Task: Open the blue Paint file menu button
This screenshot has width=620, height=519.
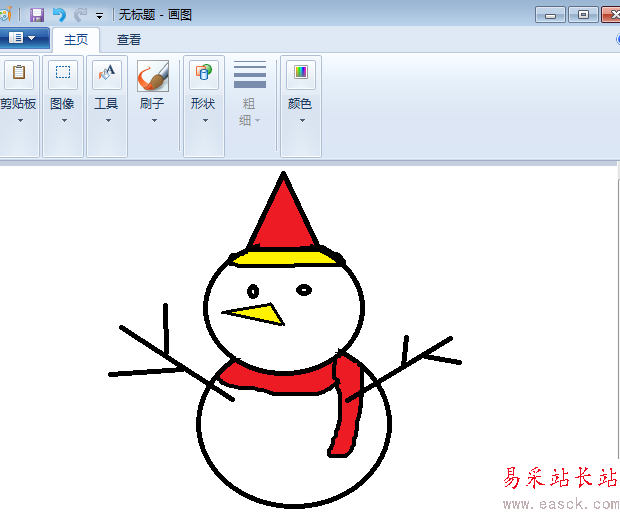Action: [x=23, y=38]
